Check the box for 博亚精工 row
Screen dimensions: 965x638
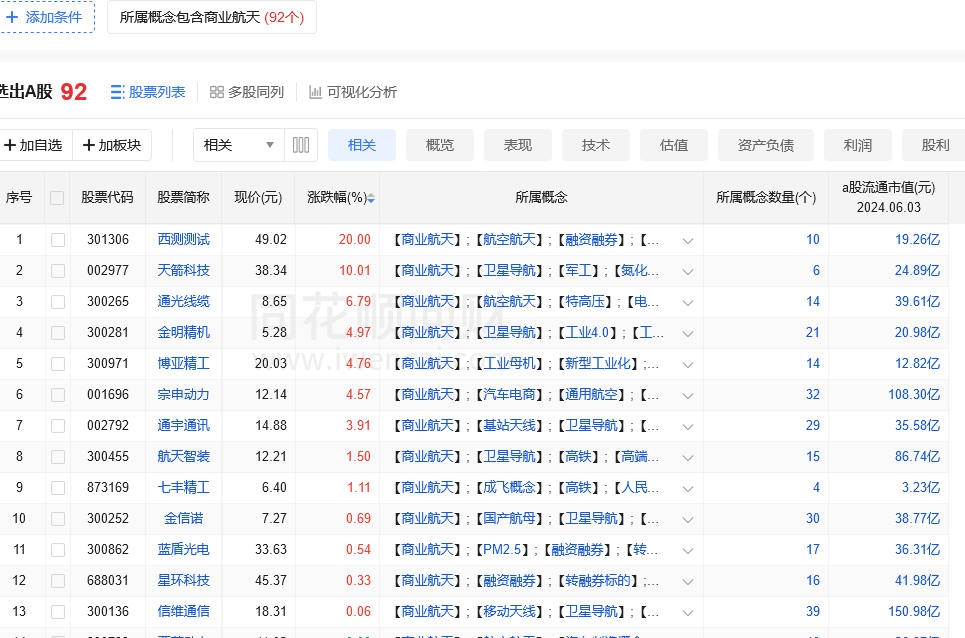(x=58, y=364)
